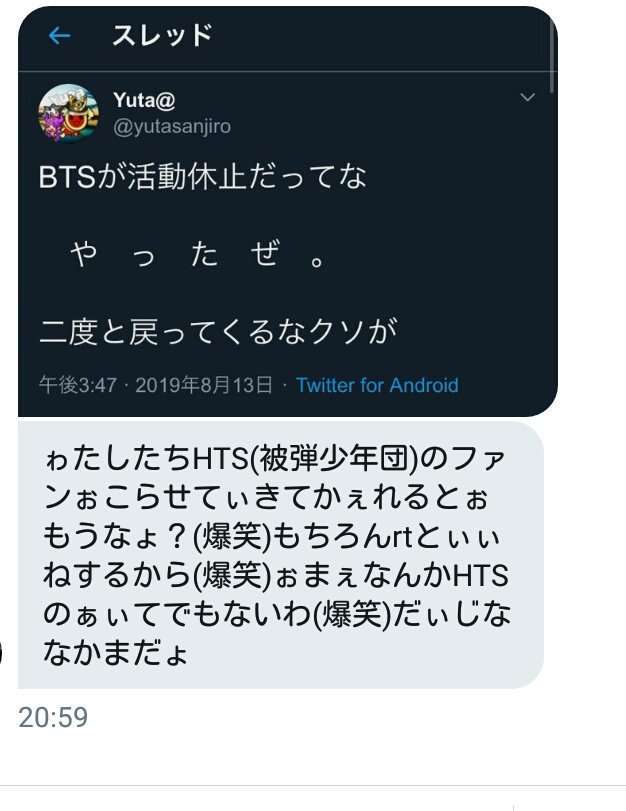Click the dark header bar beside スレッド
626x811 pixels.
pyautogui.click(x=383, y=36)
